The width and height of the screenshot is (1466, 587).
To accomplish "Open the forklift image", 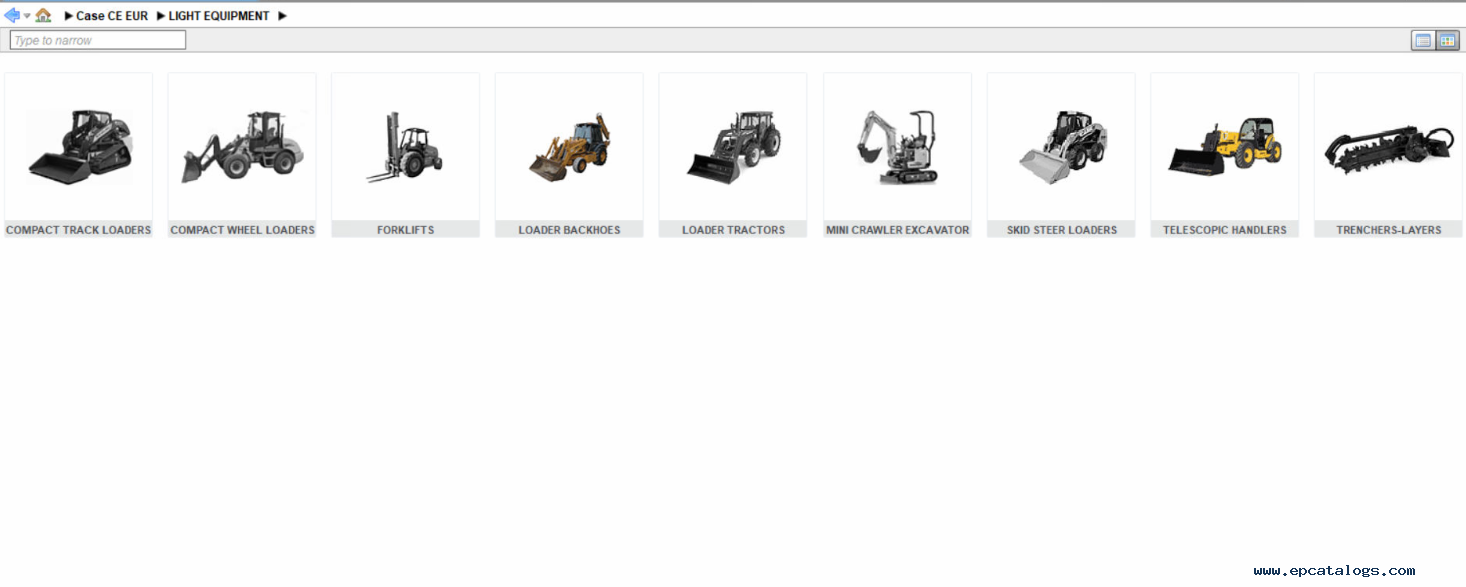I will (x=405, y=146).
